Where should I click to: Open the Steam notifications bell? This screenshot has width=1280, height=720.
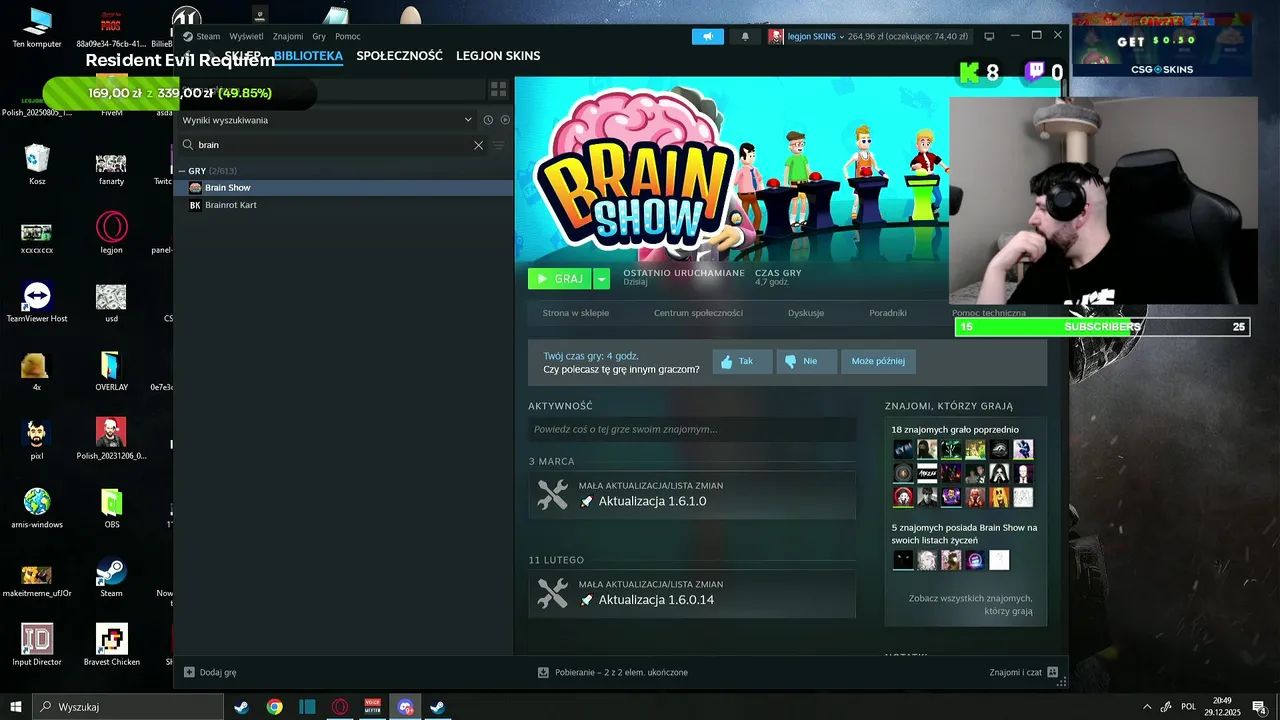745,36
